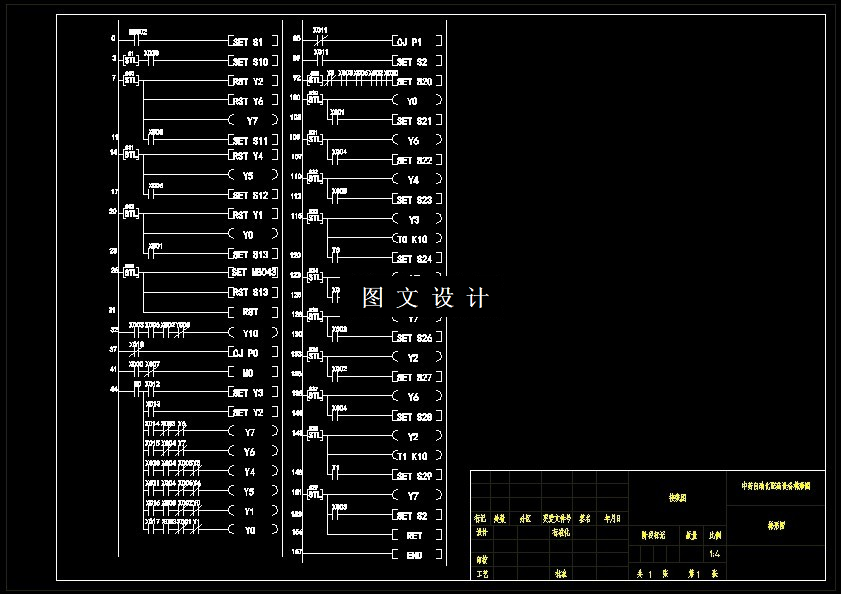This screenshot has height=594, width=841.
Task: Select the SET S27 instruction
Action: pyautogui.click(x=417, y=377)
